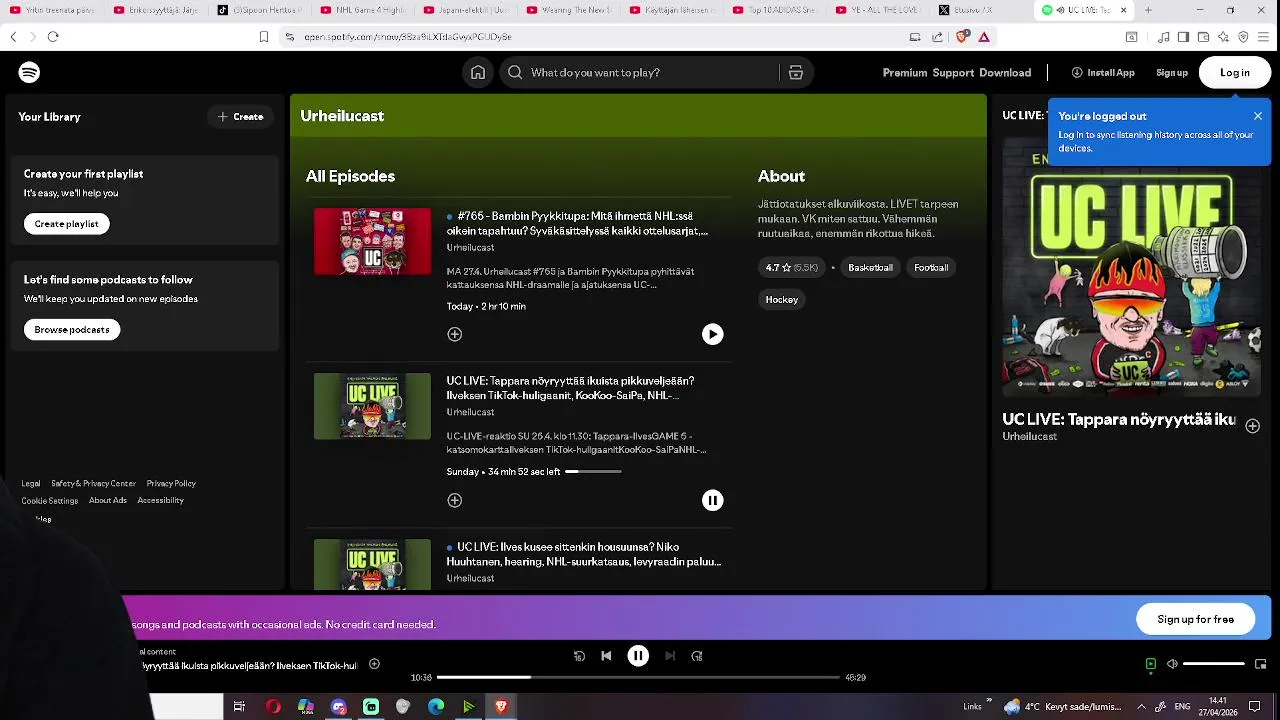Open the About Ads link
1280x720 pixels.
pos(108,500)
